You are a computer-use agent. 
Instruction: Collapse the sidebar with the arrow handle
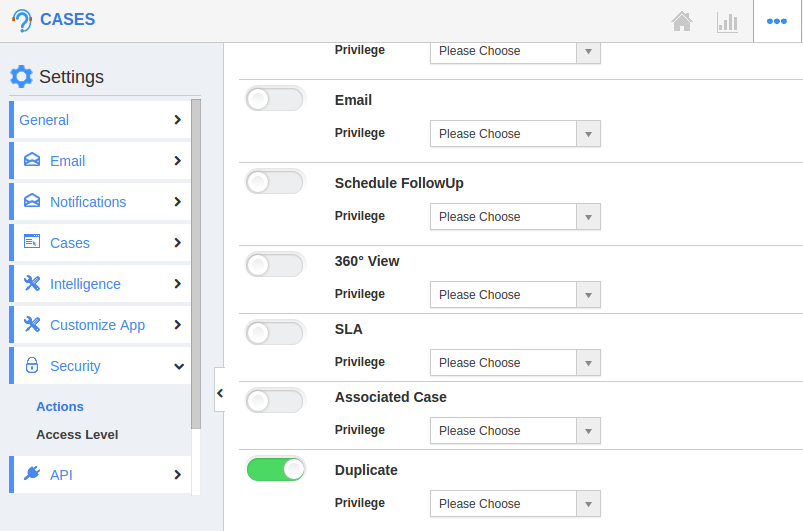tap(220, 393)
